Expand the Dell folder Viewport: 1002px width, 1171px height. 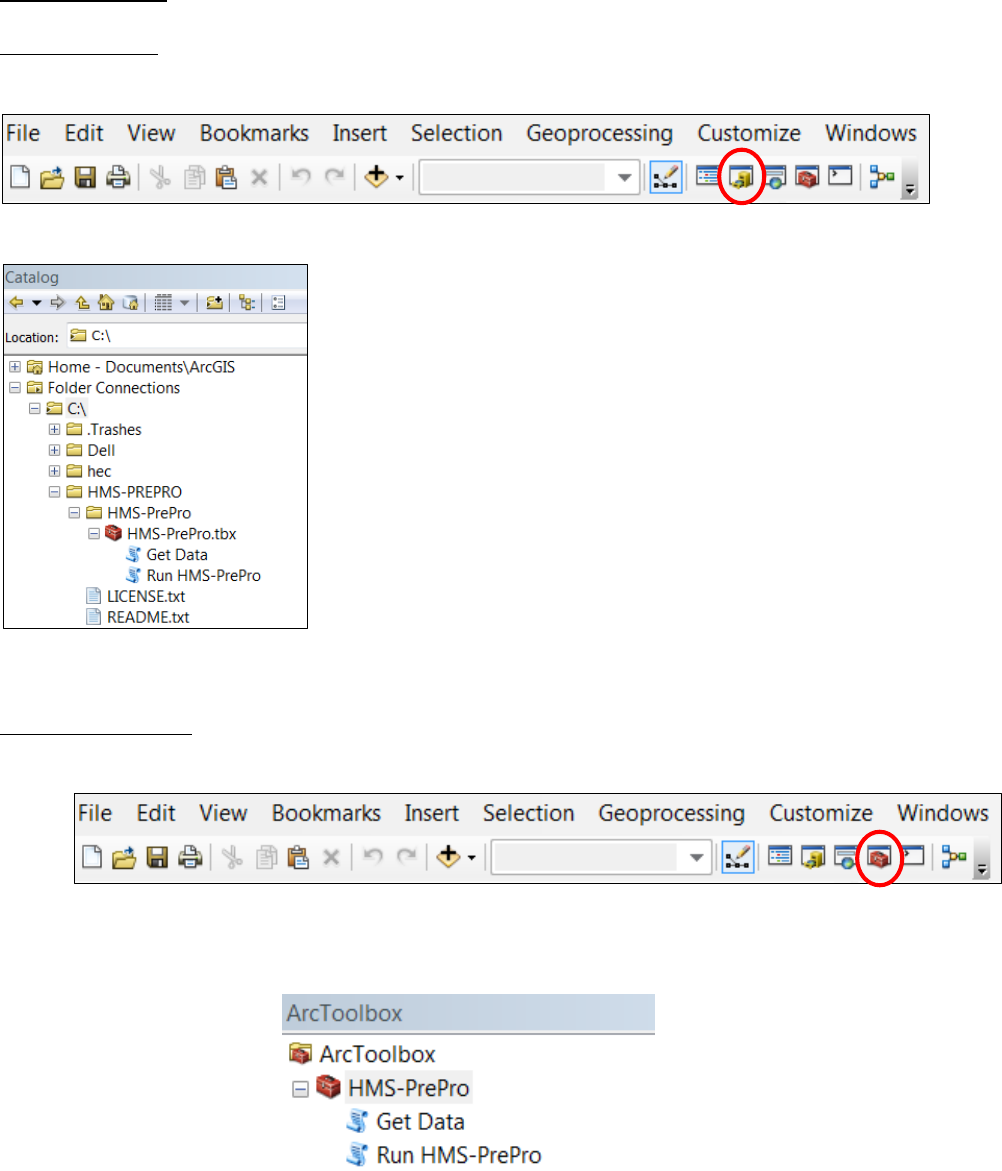coord(55,450)
